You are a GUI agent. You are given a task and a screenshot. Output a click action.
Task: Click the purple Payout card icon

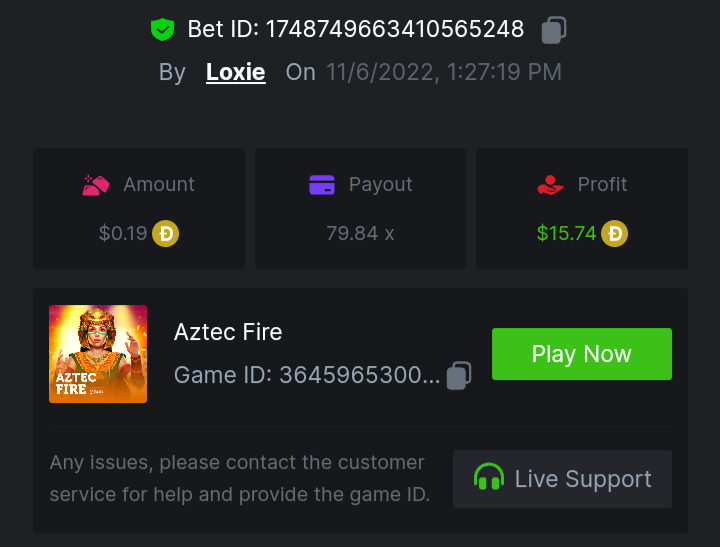coord(322,185)
